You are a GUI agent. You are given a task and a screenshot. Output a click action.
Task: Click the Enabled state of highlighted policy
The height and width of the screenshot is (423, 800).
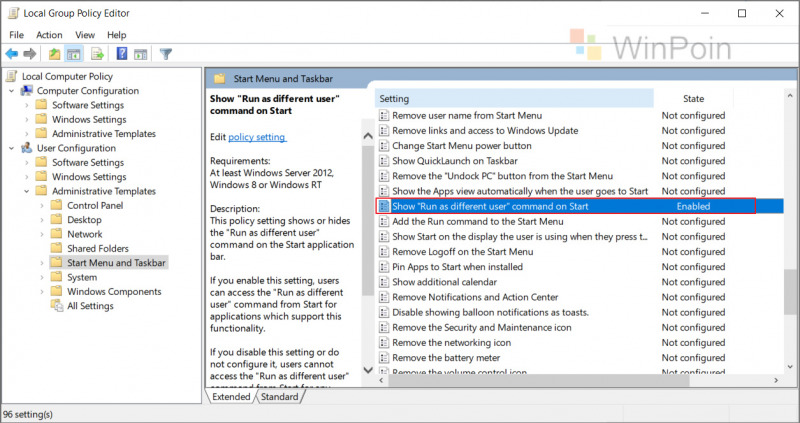pos(693,206)
